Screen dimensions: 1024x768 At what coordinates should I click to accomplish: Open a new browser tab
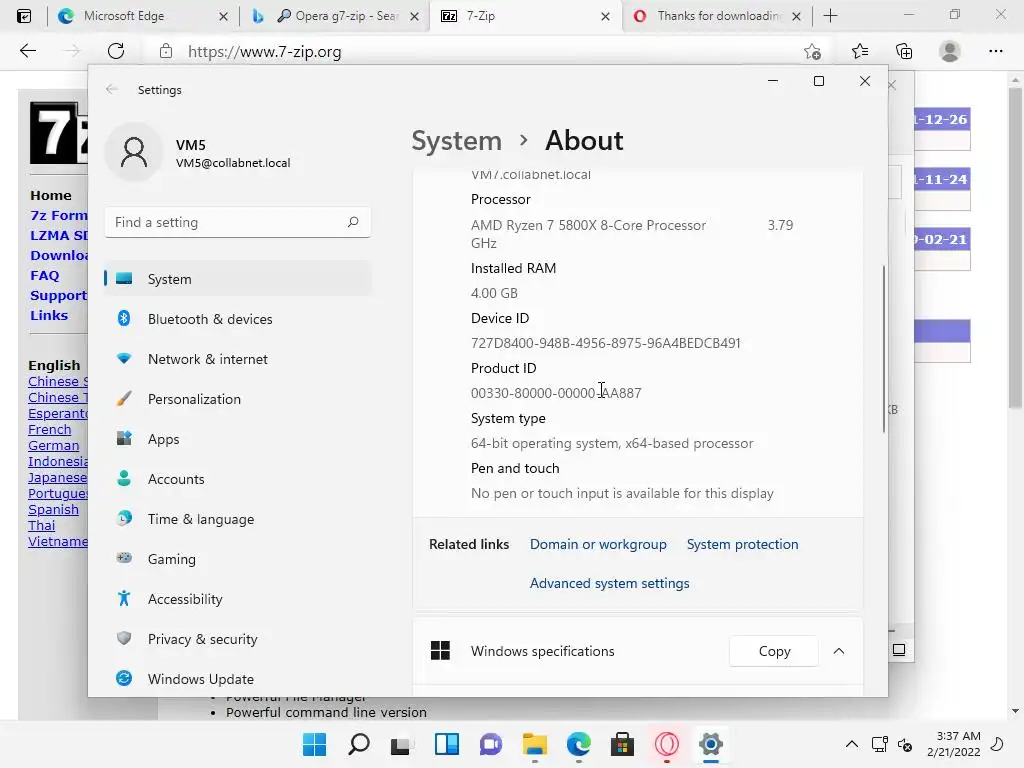[x=830, y=16]
